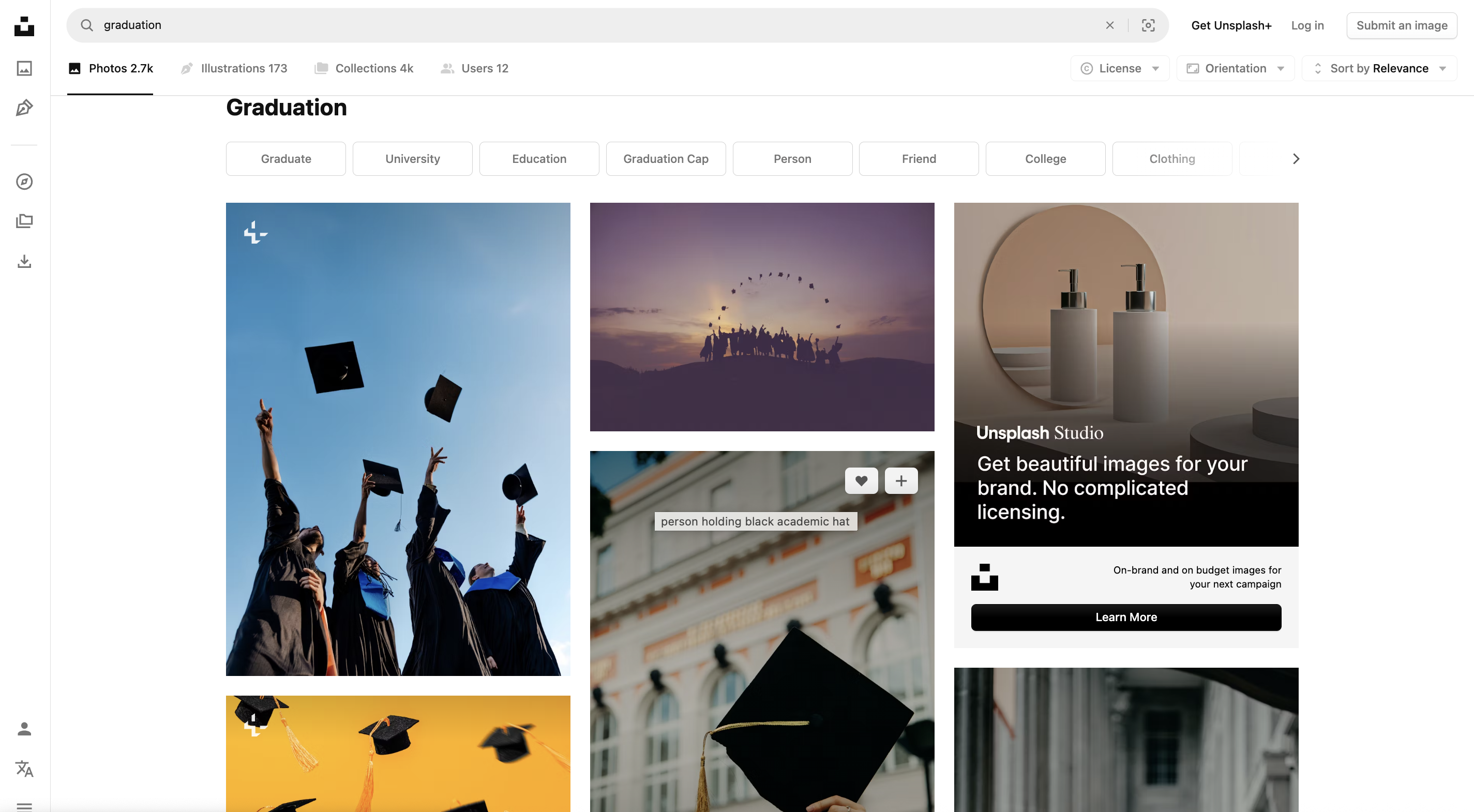1474x812 pixels.
Task: Open the Submit an image page
Action: pyautogui.click(x=1401, y=25)
